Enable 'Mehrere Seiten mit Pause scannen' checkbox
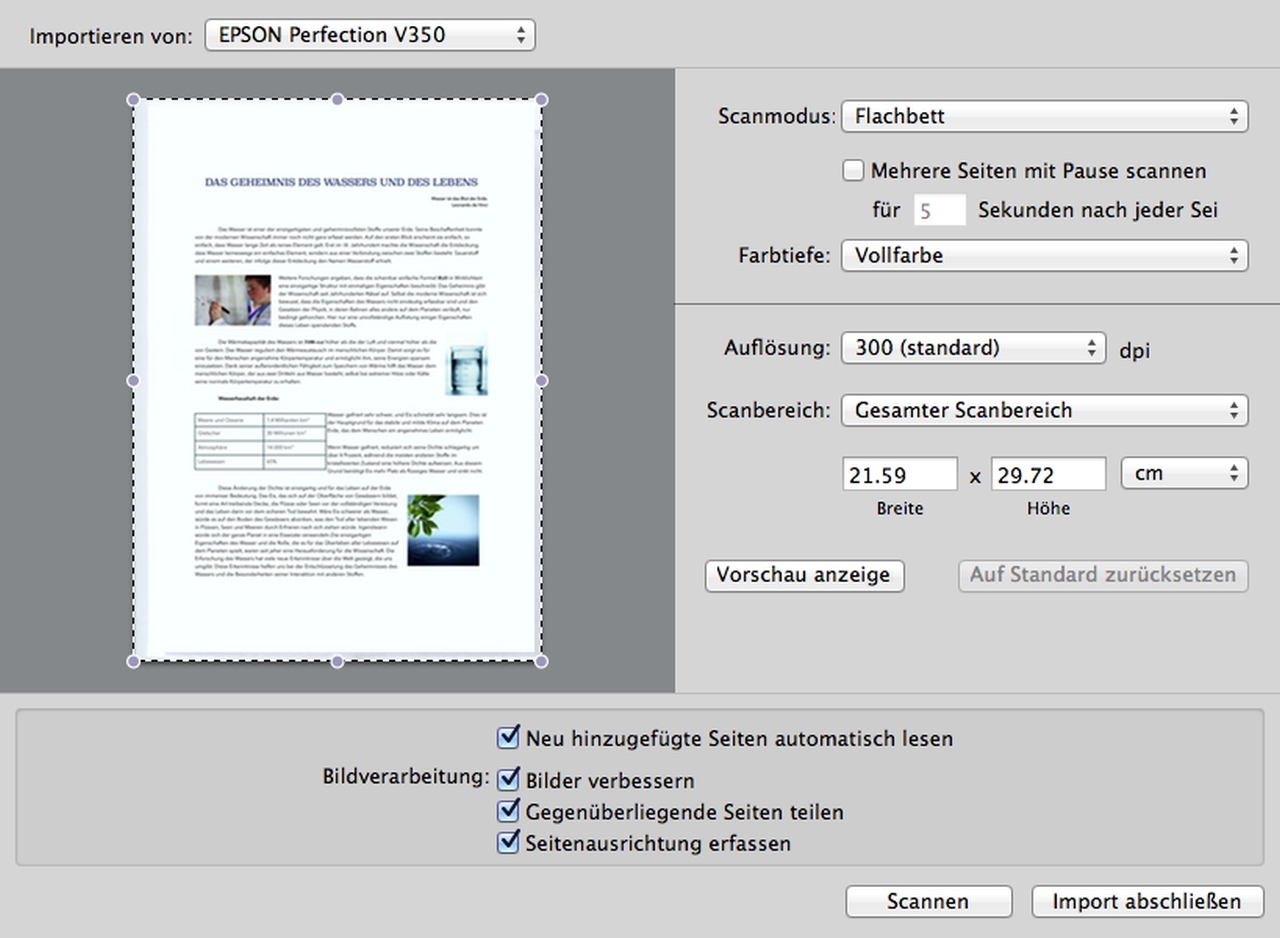 pyautogui.click(x=853, y=171)
